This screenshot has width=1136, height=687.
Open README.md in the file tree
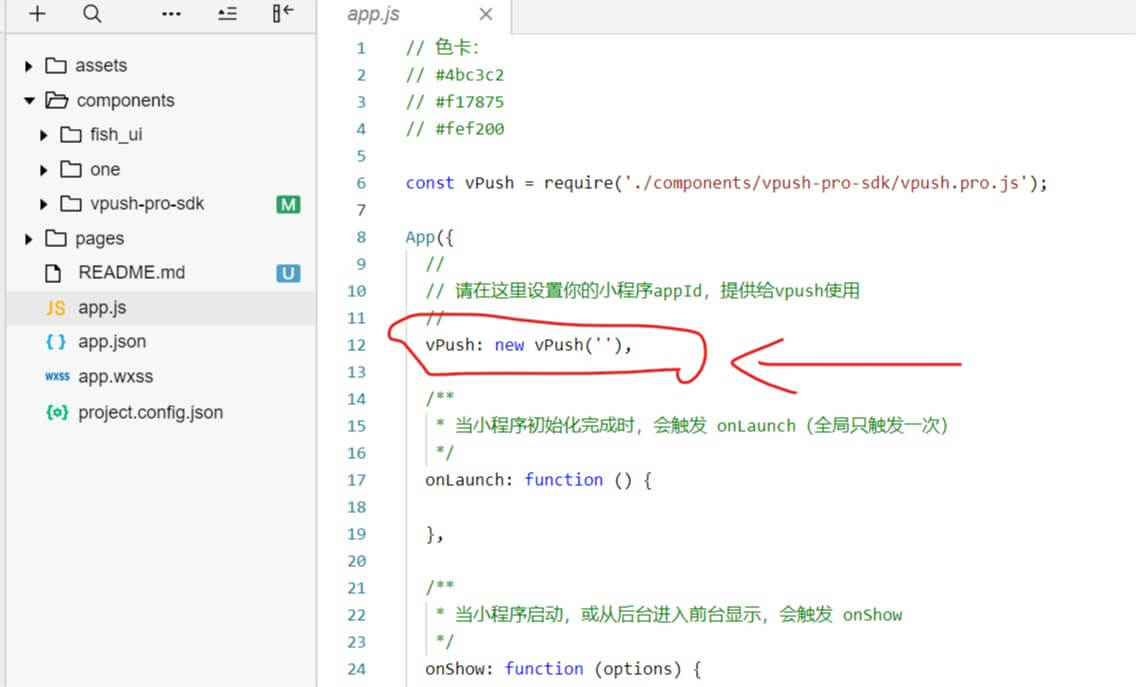coord(132,272)
